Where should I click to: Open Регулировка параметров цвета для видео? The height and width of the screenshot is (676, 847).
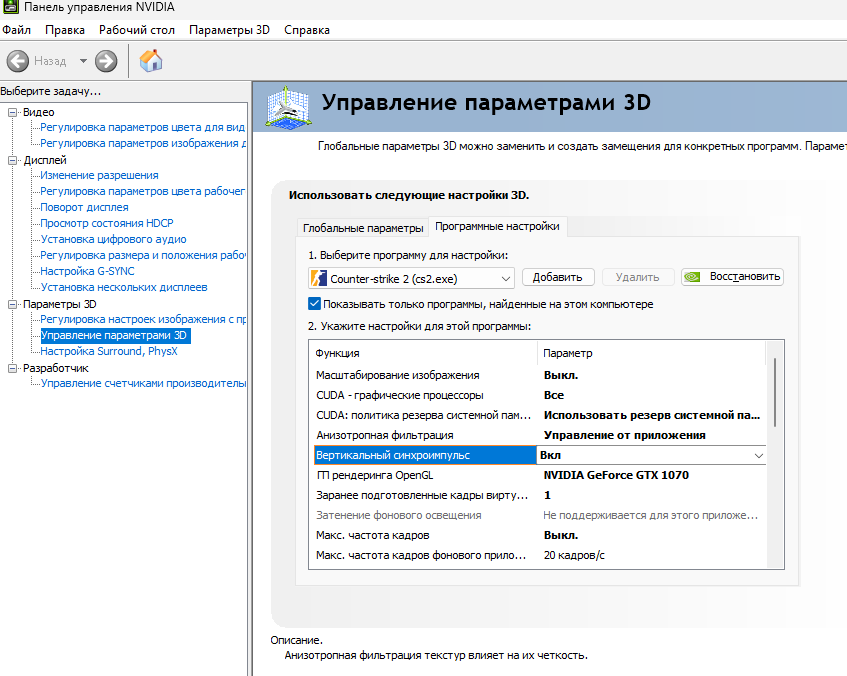coord(143,128)
